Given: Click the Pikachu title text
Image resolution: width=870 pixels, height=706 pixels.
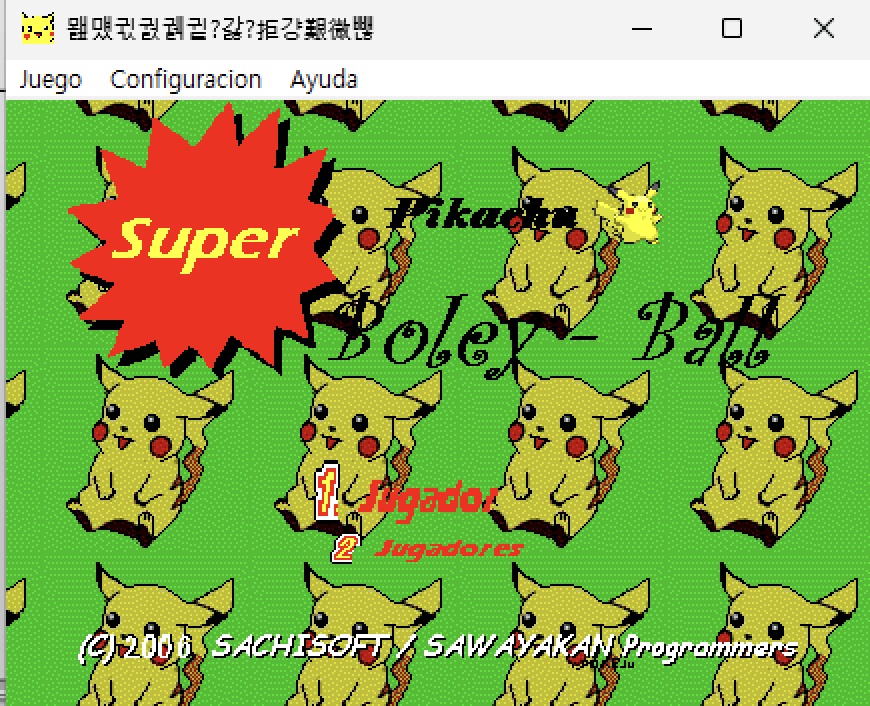Looking at the screenshot, I should 483,214.
